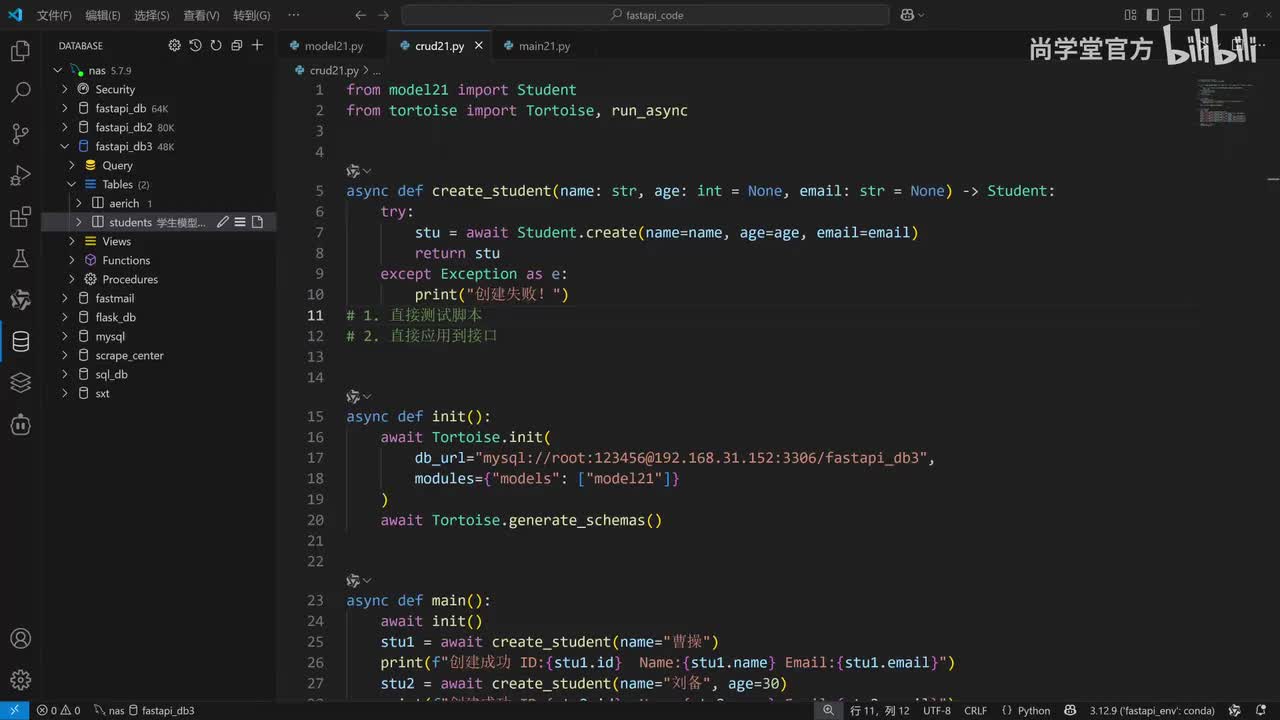1280x720 pixels.
Task: Select the mysql database
Action: (110, 337)
